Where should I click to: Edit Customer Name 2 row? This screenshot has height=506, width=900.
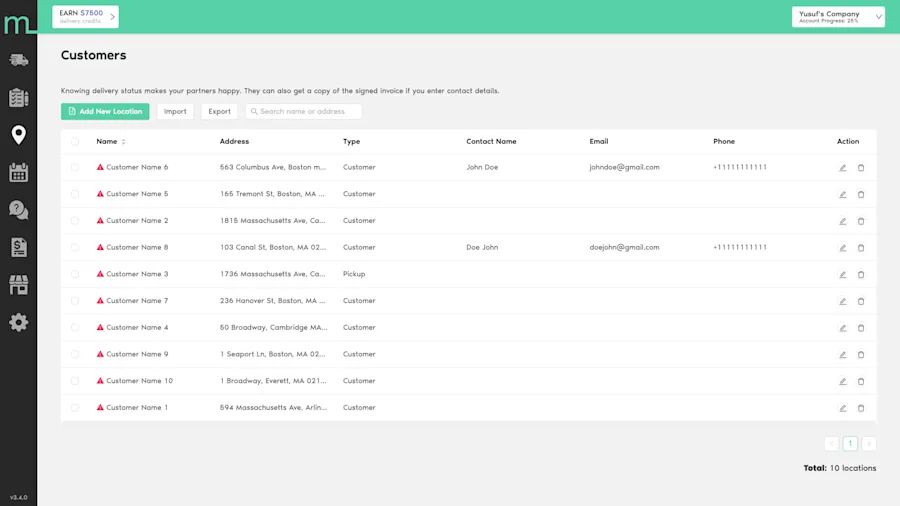pos(843,221)
